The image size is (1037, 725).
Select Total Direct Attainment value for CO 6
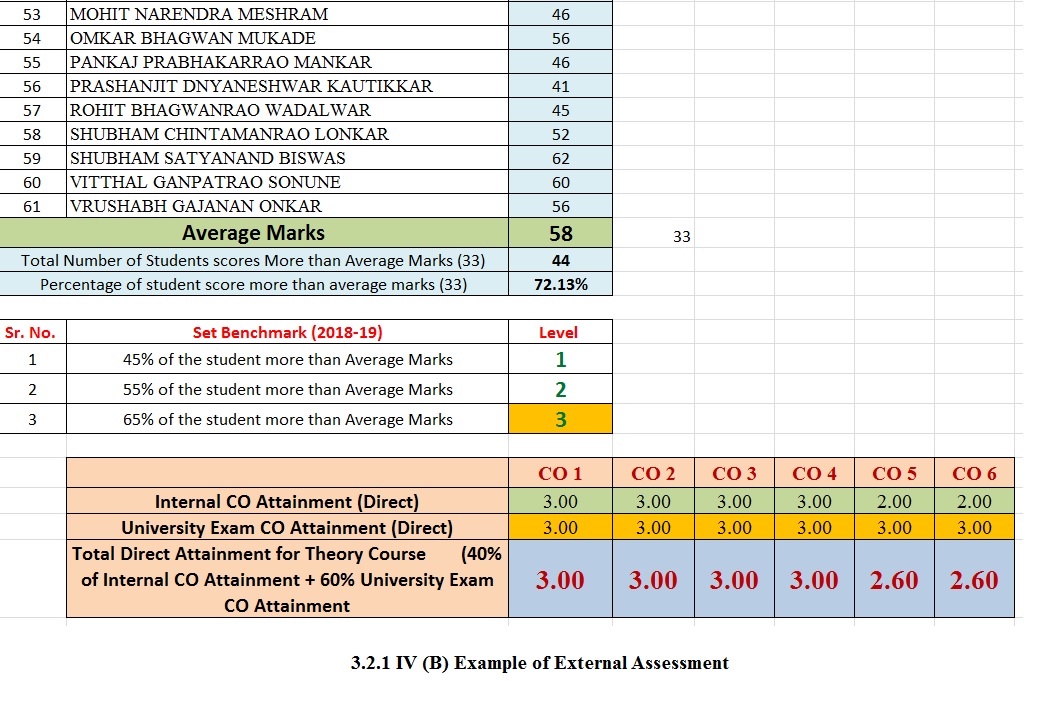coord(974,580)
